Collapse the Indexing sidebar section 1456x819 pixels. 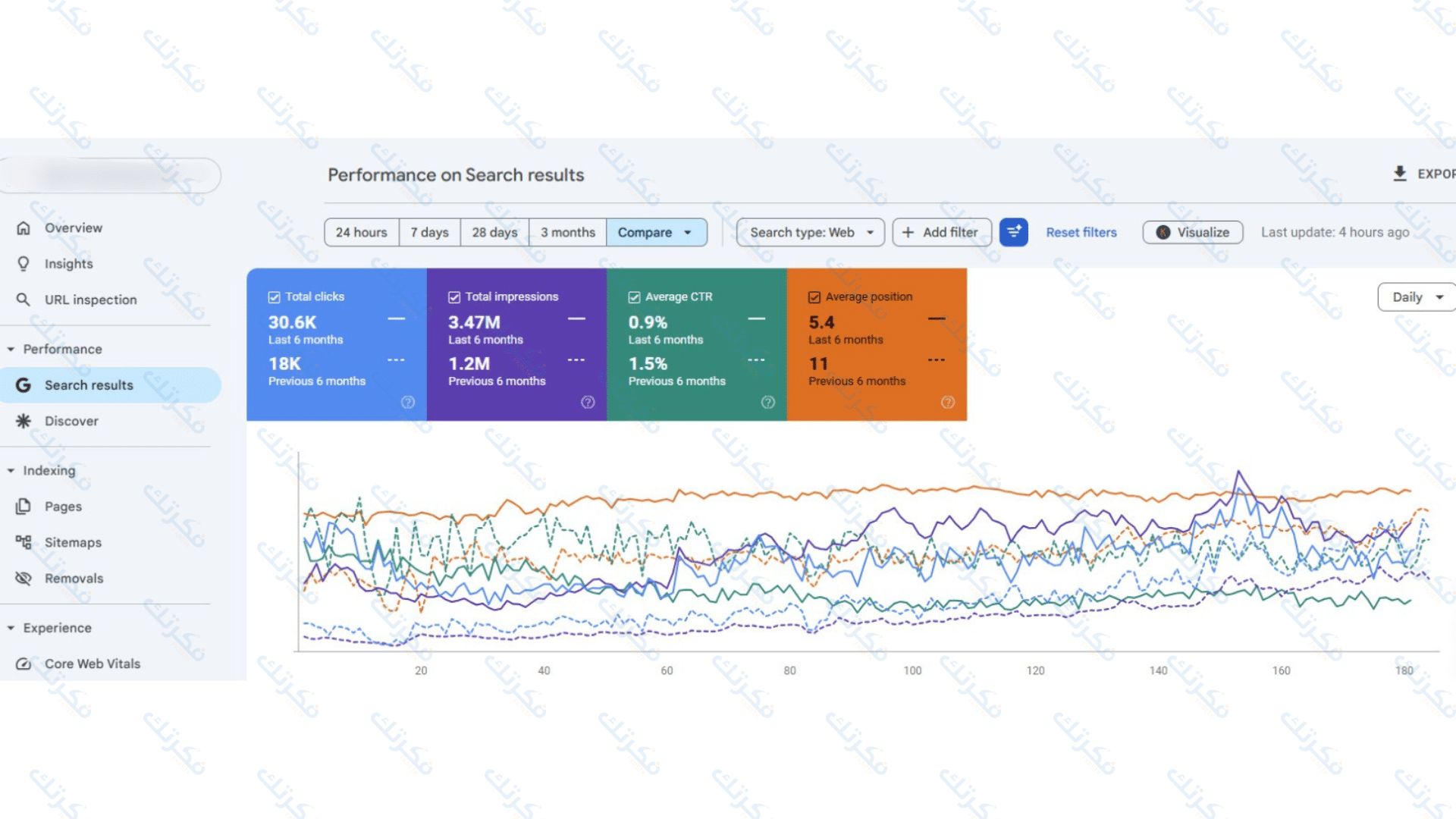(x=11, y=470)
